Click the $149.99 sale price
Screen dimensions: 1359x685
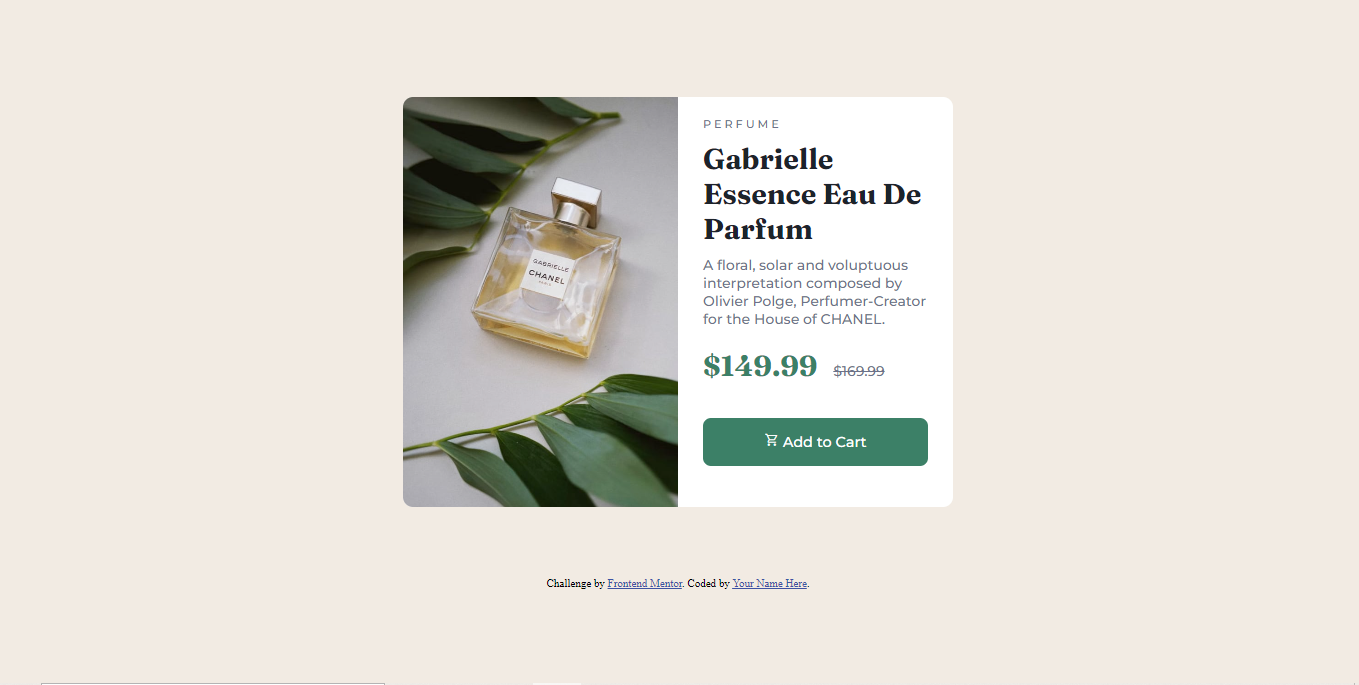(760, 366)
